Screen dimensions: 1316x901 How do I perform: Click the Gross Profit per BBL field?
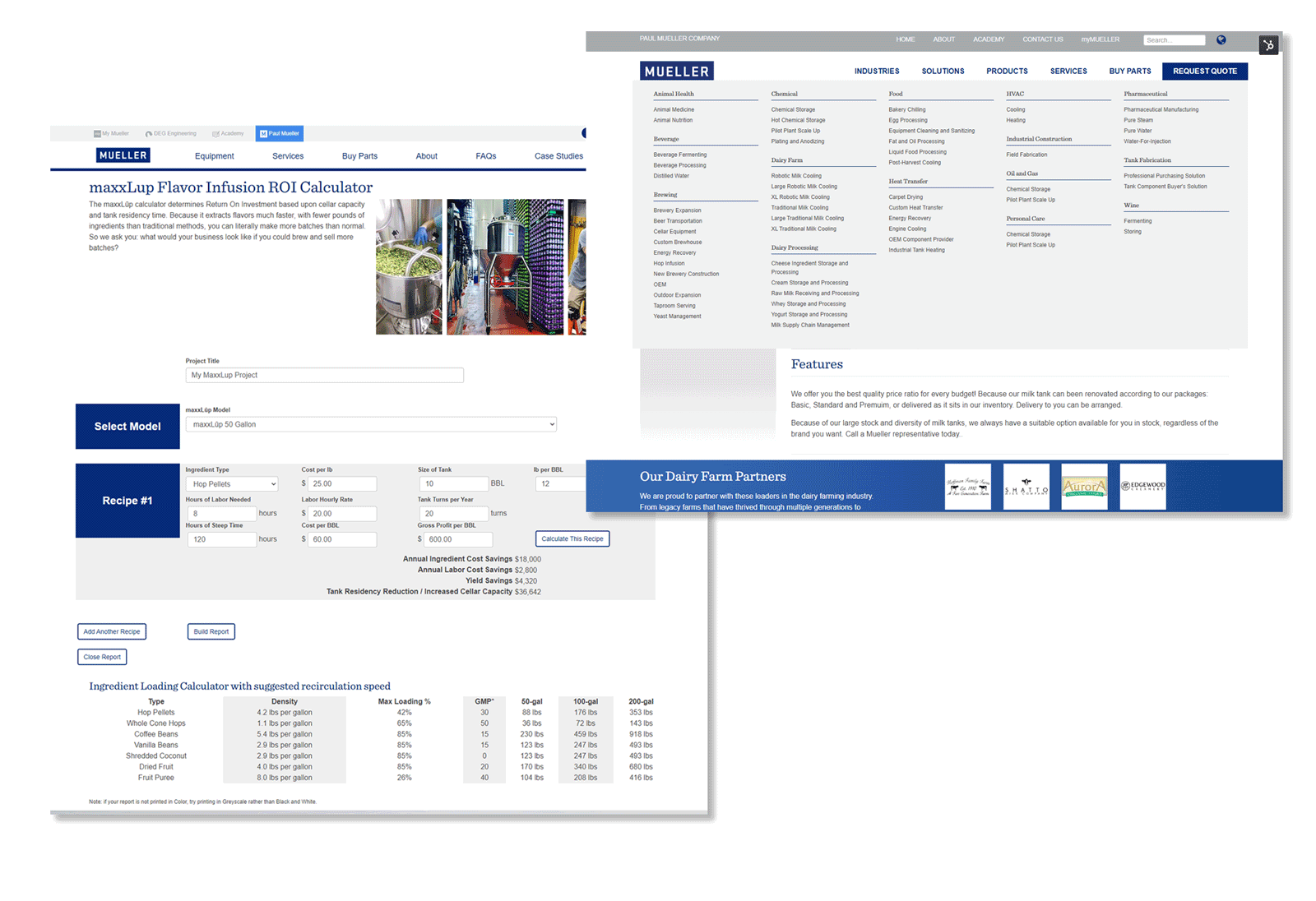(458, 539)
